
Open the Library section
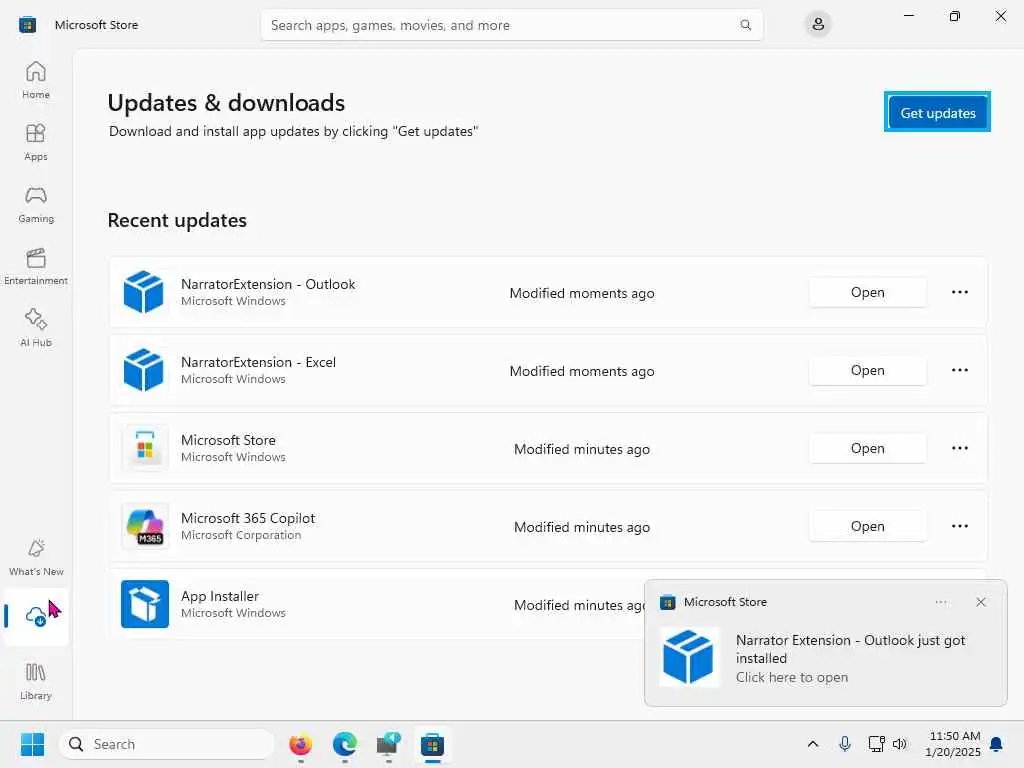(35, 681)
